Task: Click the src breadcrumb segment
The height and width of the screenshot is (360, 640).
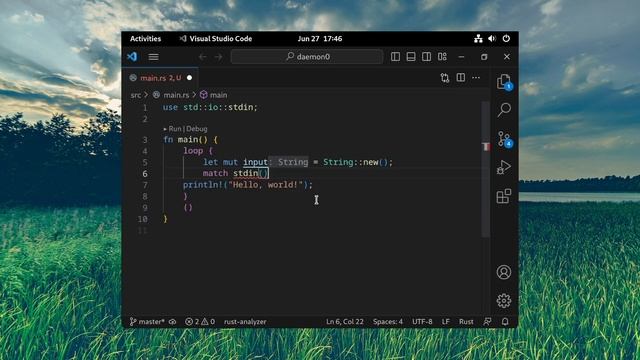Action: click(x=136, y=95)
